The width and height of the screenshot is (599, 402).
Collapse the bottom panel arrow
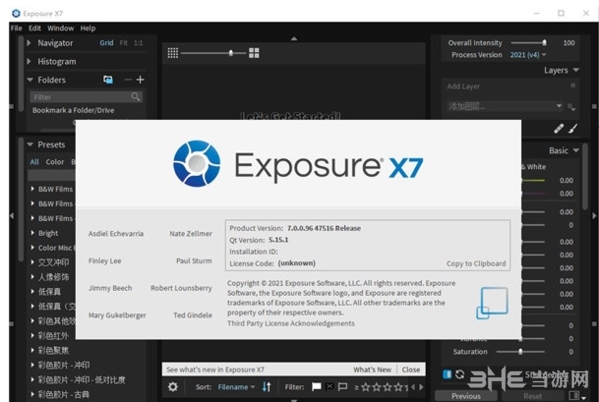coord(294,400)
